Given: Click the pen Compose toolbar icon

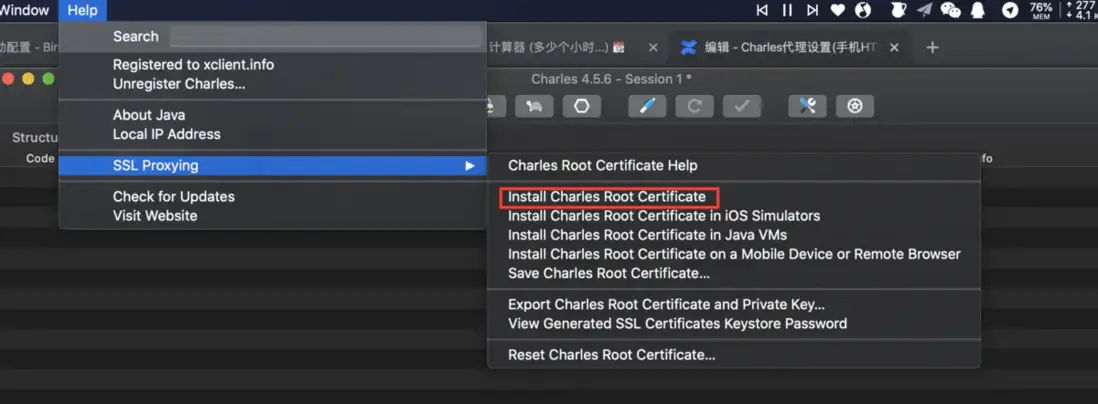Looking at the screenshot, I should (x=647, y=106).
